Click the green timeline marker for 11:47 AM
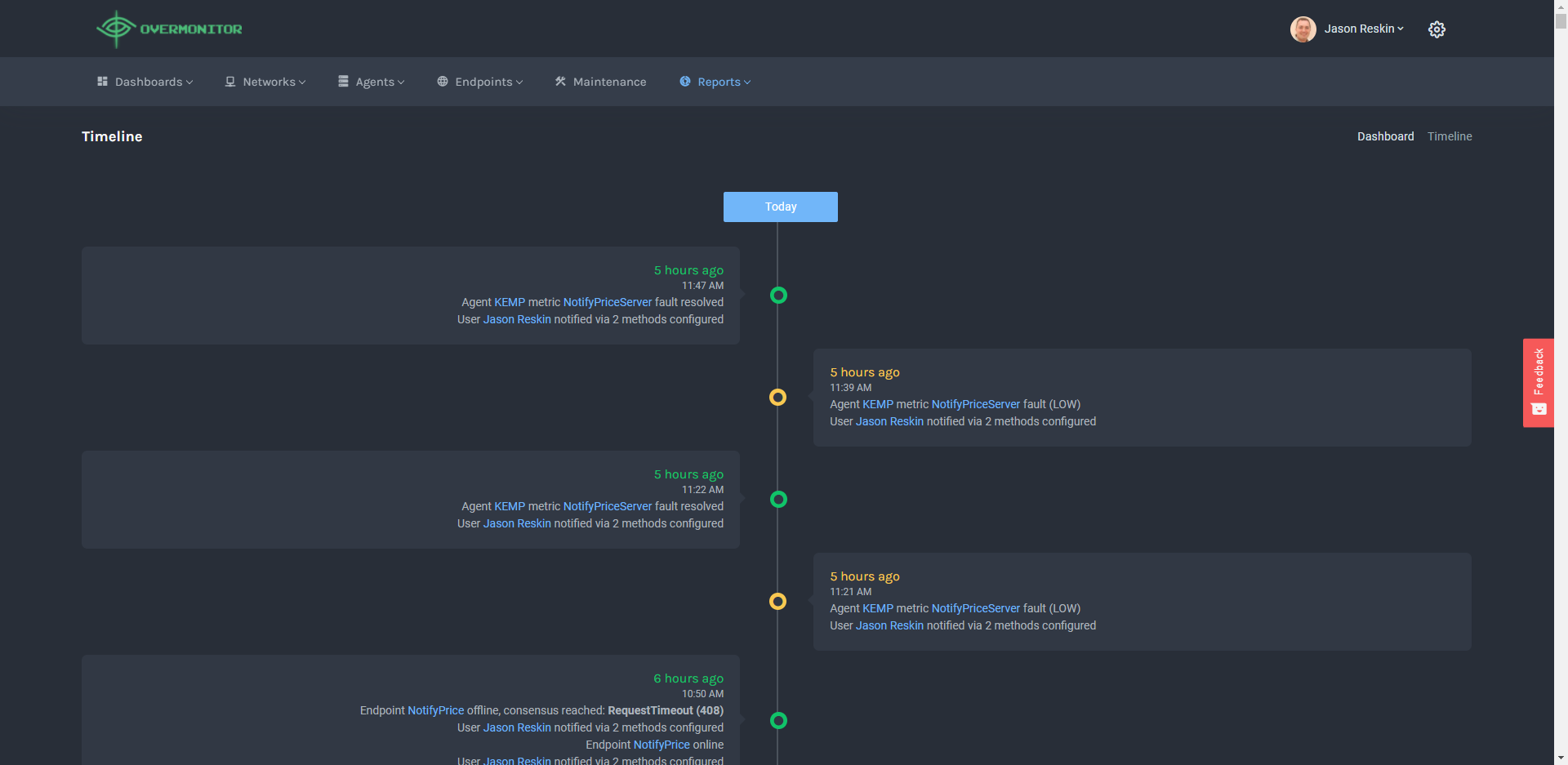Screen dimensions: 1568x765 (779, 296)
